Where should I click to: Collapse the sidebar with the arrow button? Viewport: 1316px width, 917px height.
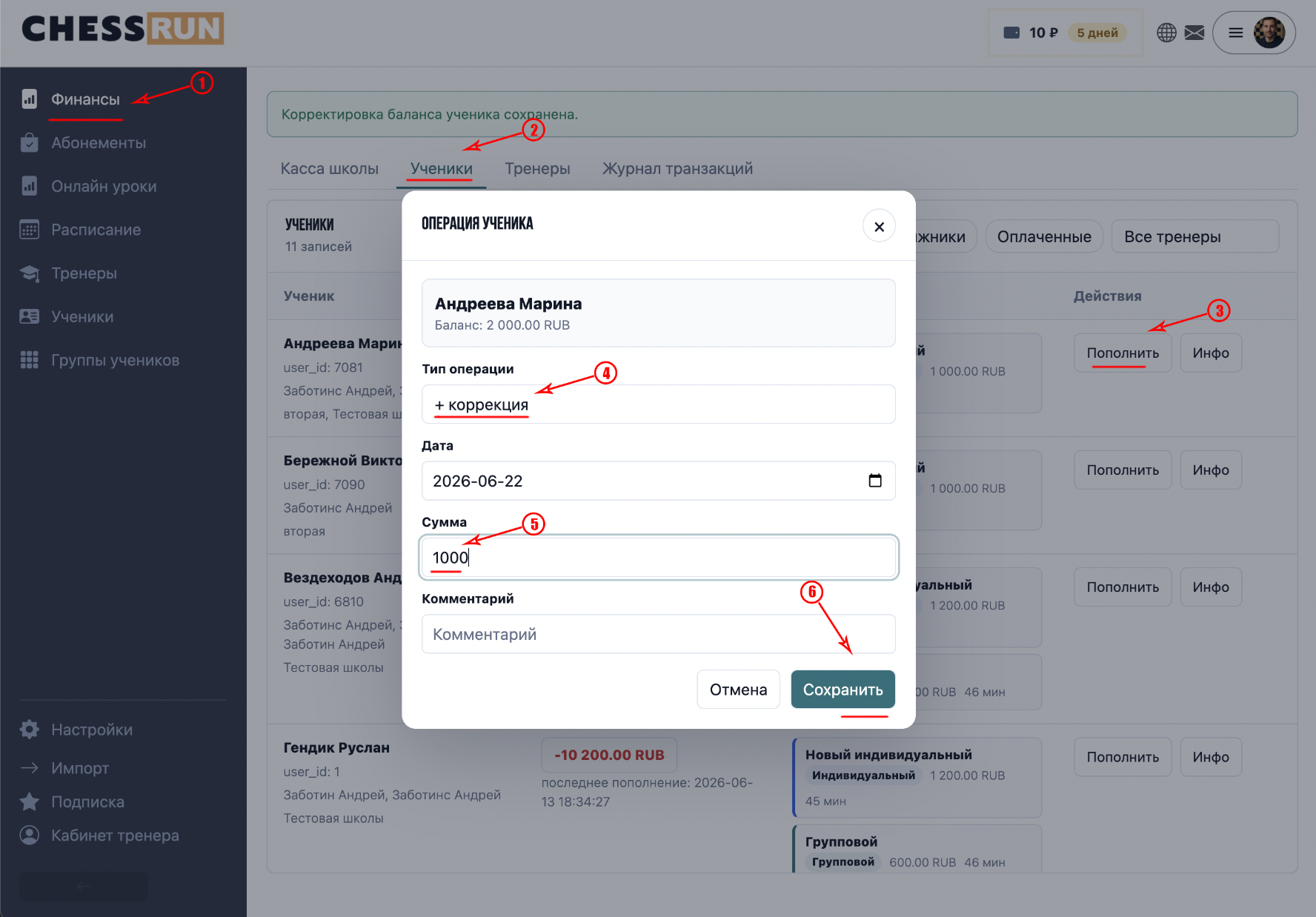pos(84,886)
